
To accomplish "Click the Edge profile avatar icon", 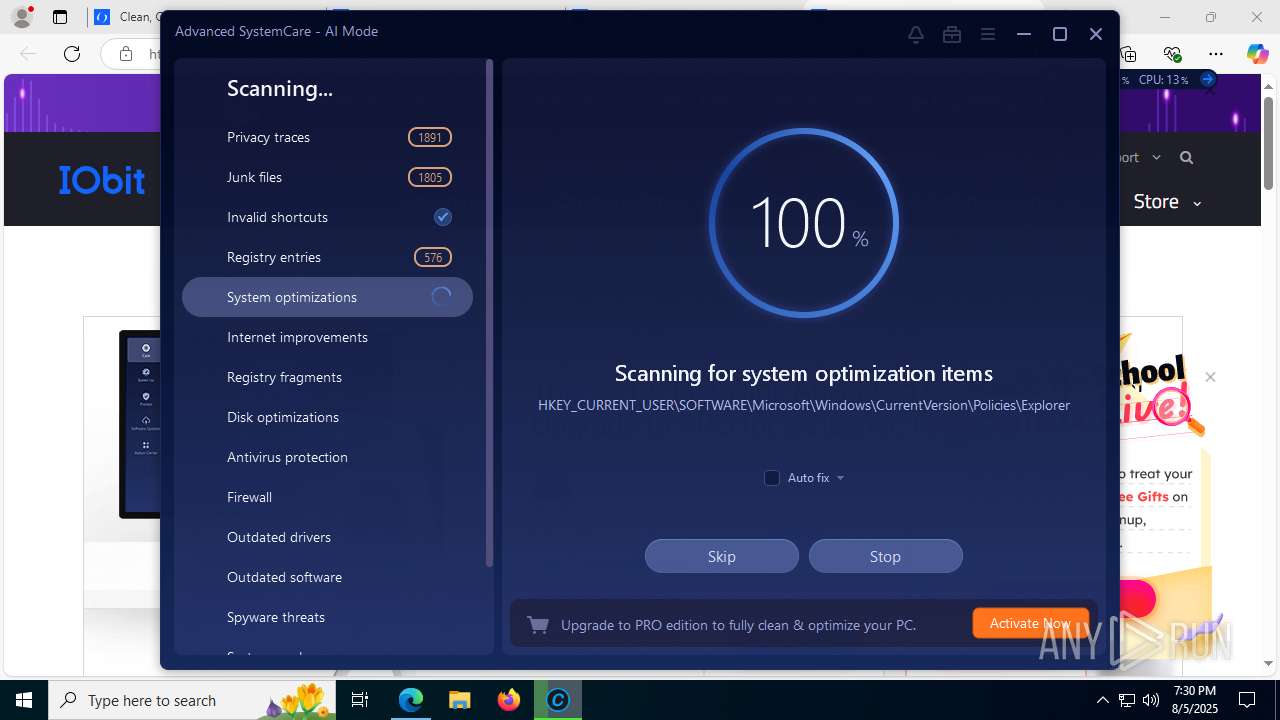I will tap(21, 17).
